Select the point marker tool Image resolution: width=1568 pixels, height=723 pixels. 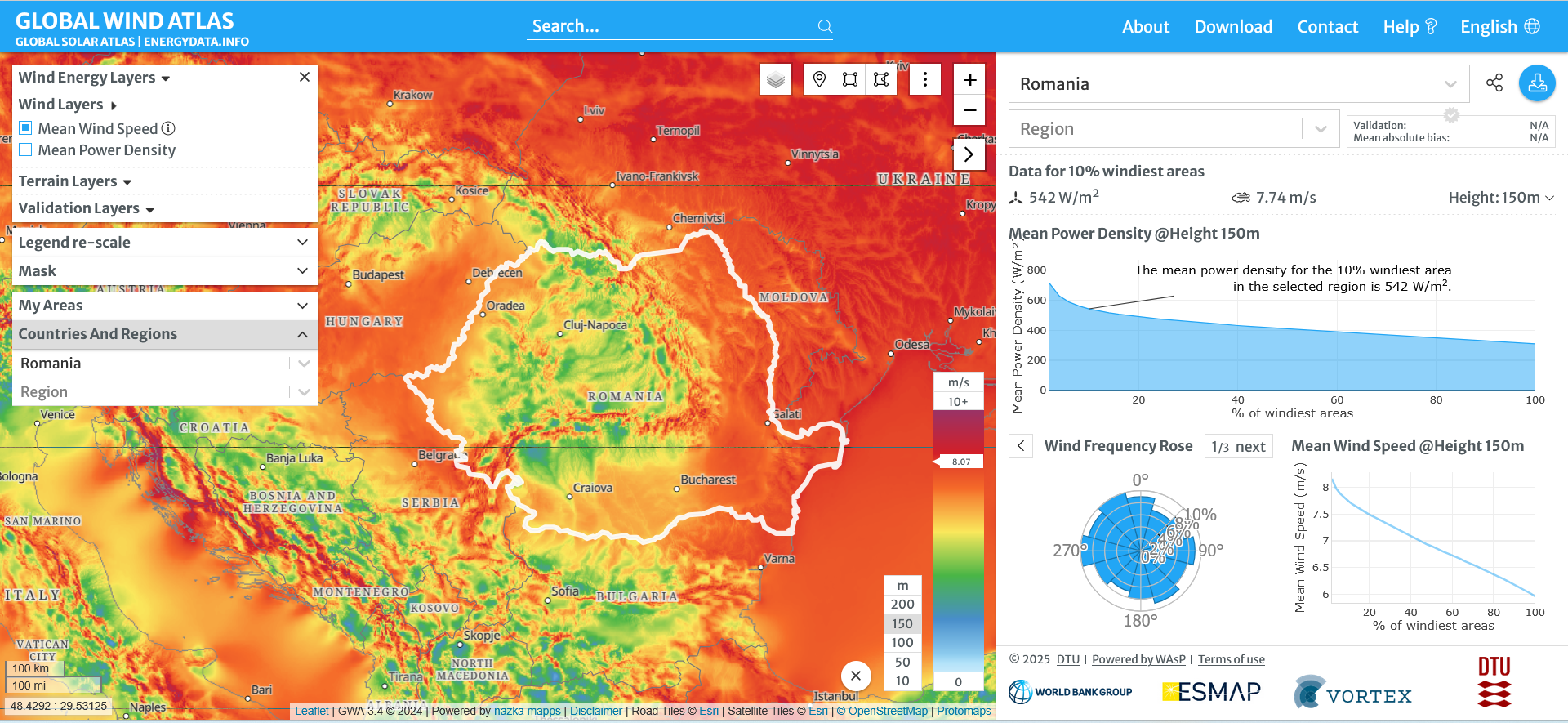pyautogui.click(x=819, y=79)
